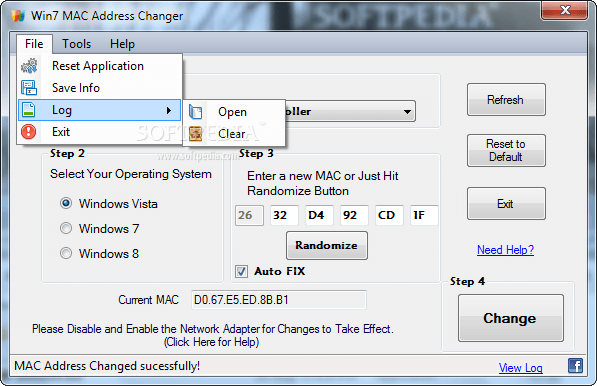Select Clear in the Log submenu
The width and height of the screenshot is (597, 386).
tap(234, 134)
